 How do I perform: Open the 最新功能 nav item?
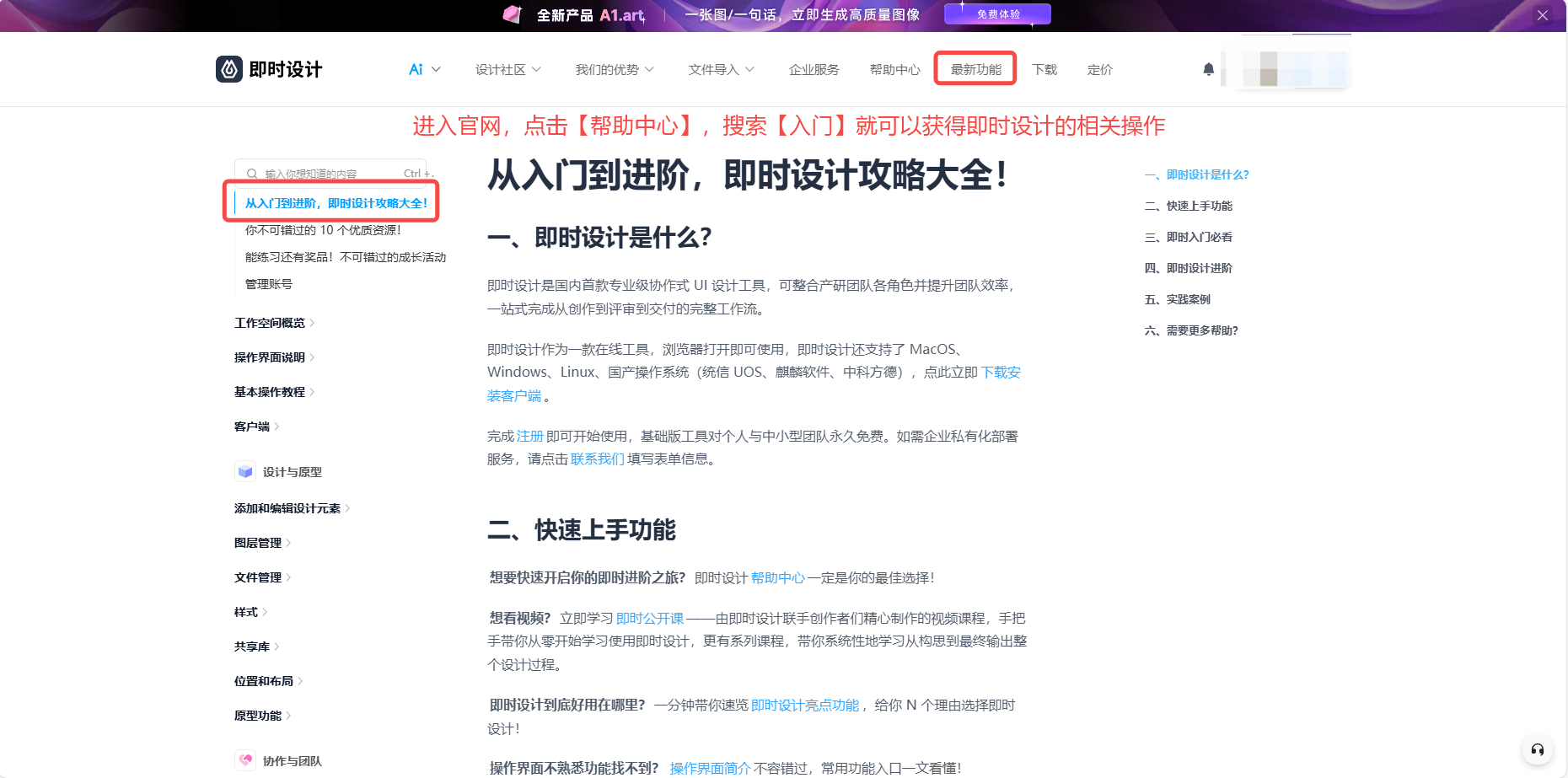point(975,69)
